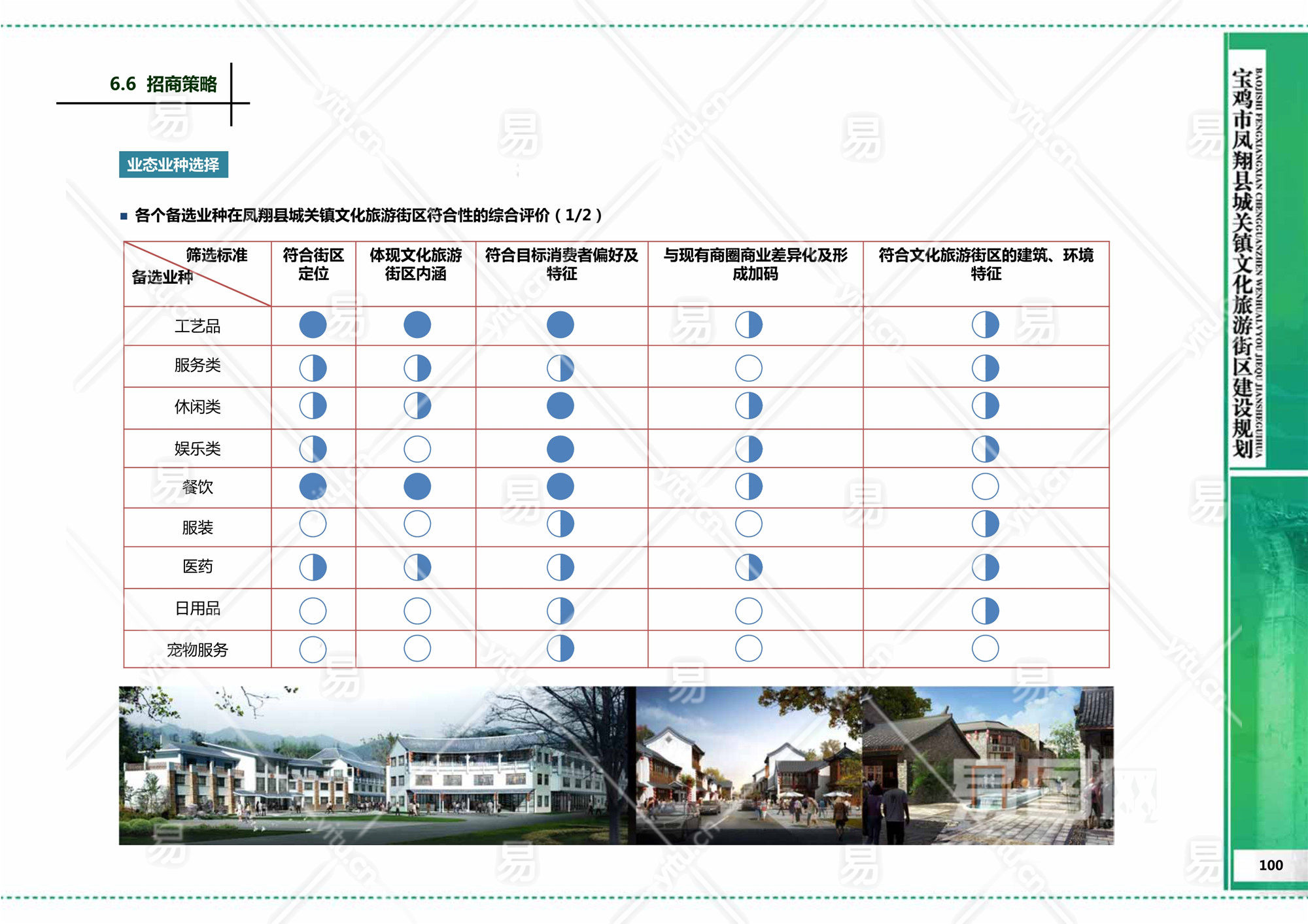Click the half circle for 日用品 under 建筑、环境特征
Viewport: 1308px width, 924px height.
[985, 611]
